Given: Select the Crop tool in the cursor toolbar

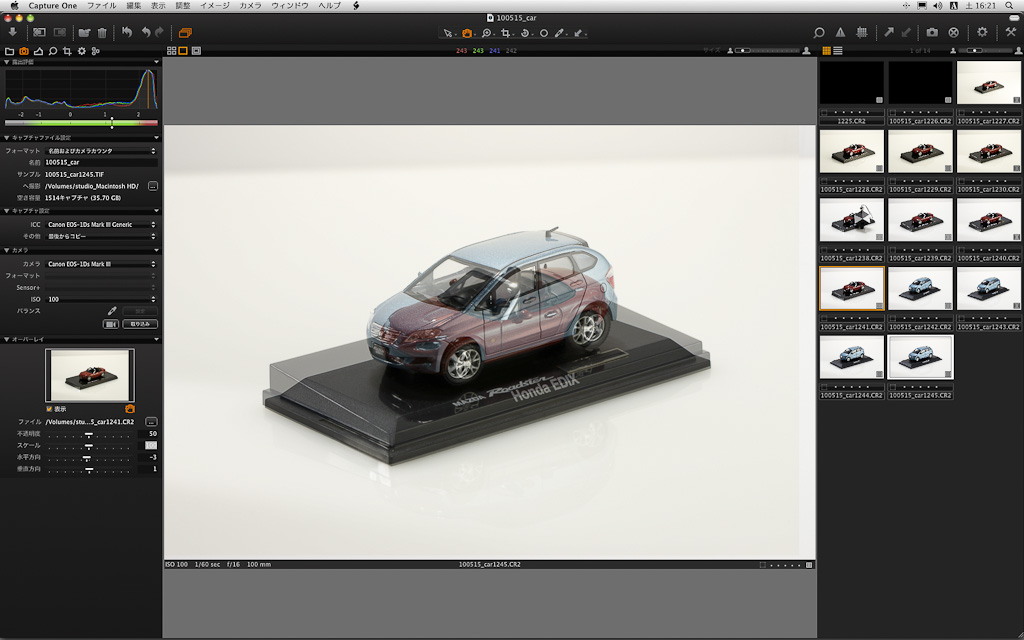Looking at the screenshot, I should (x=506, y=33).
